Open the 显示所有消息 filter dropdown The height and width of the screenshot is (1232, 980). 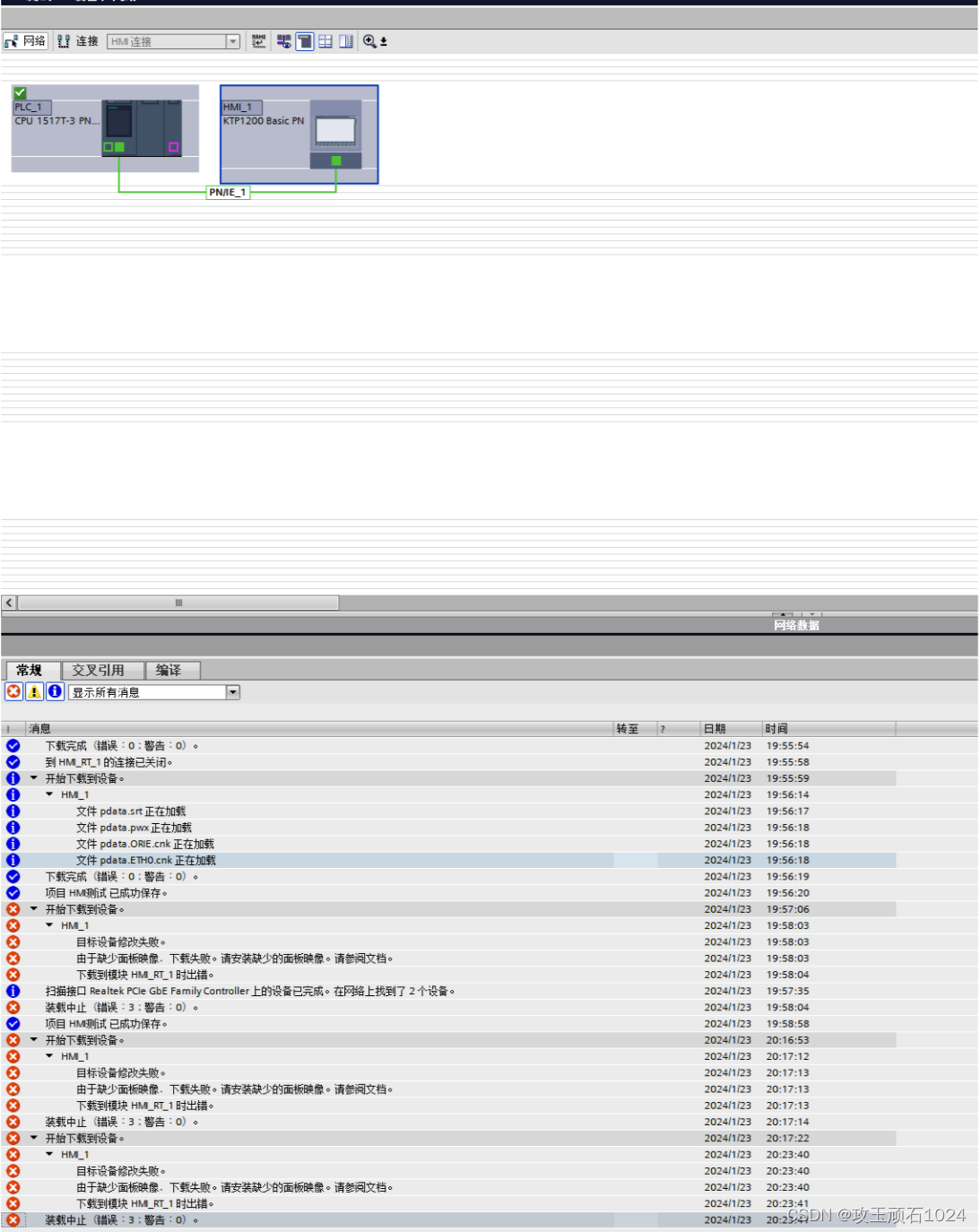click(x=233, y=692)
